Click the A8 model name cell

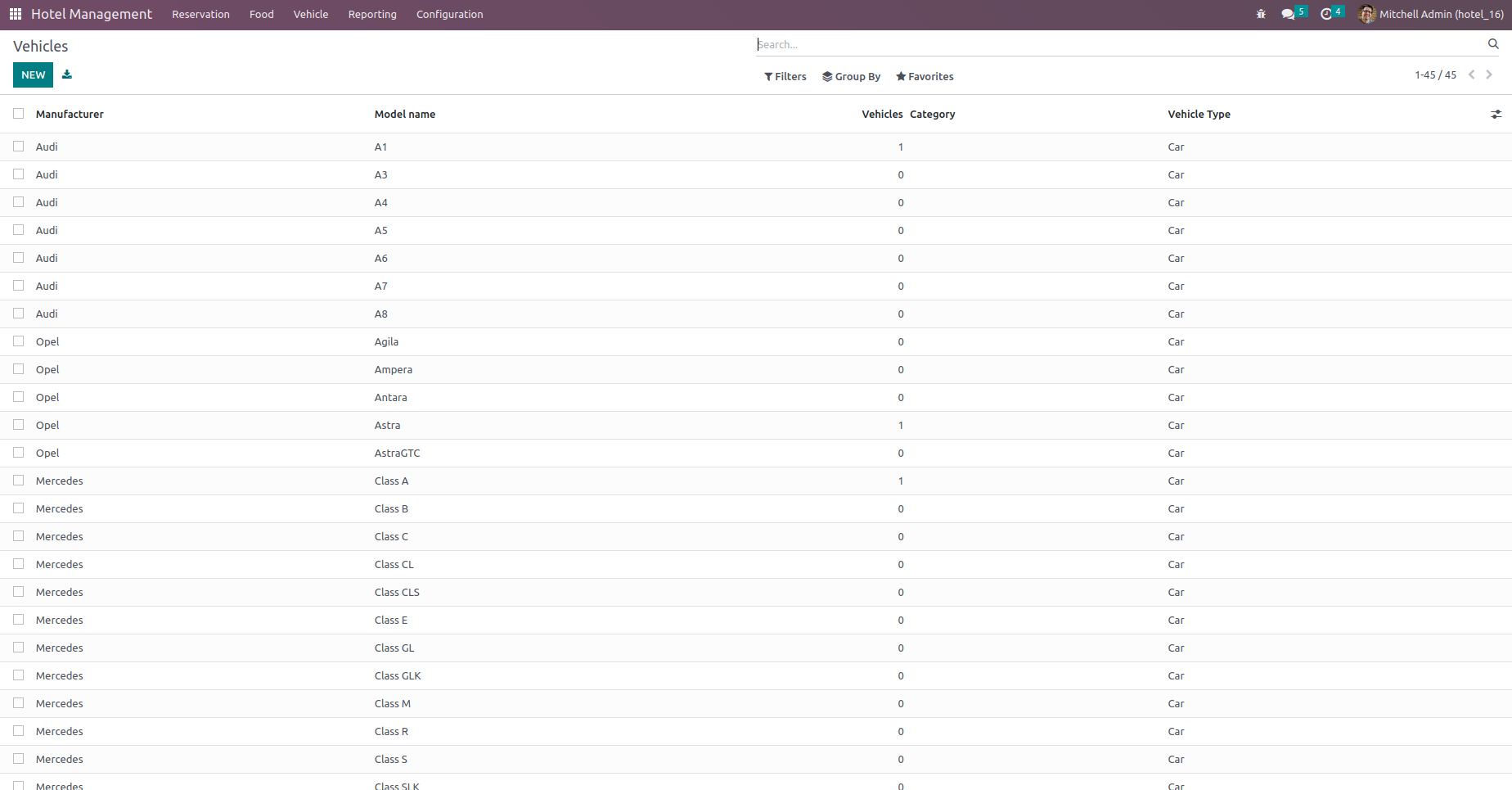point(381,314)
